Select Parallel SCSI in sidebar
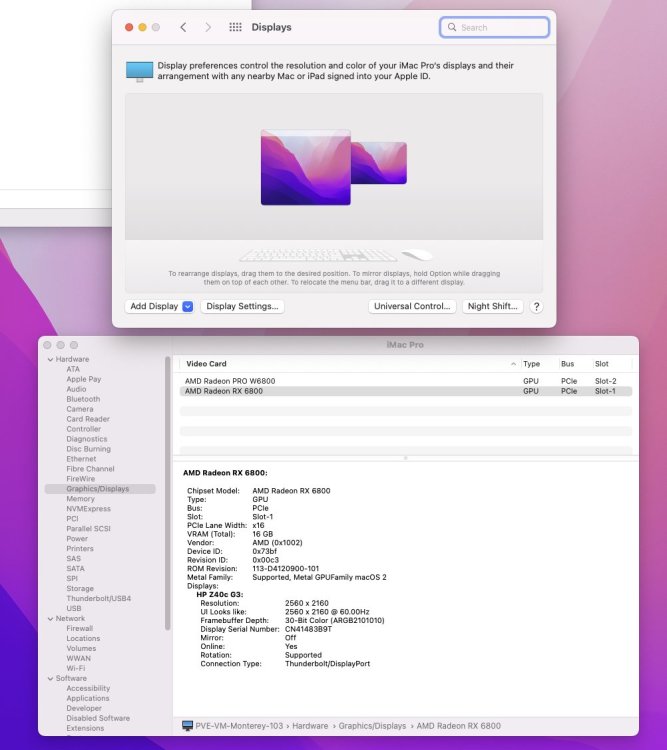This screenshot has height=750, width=667. tap(89, 529)
